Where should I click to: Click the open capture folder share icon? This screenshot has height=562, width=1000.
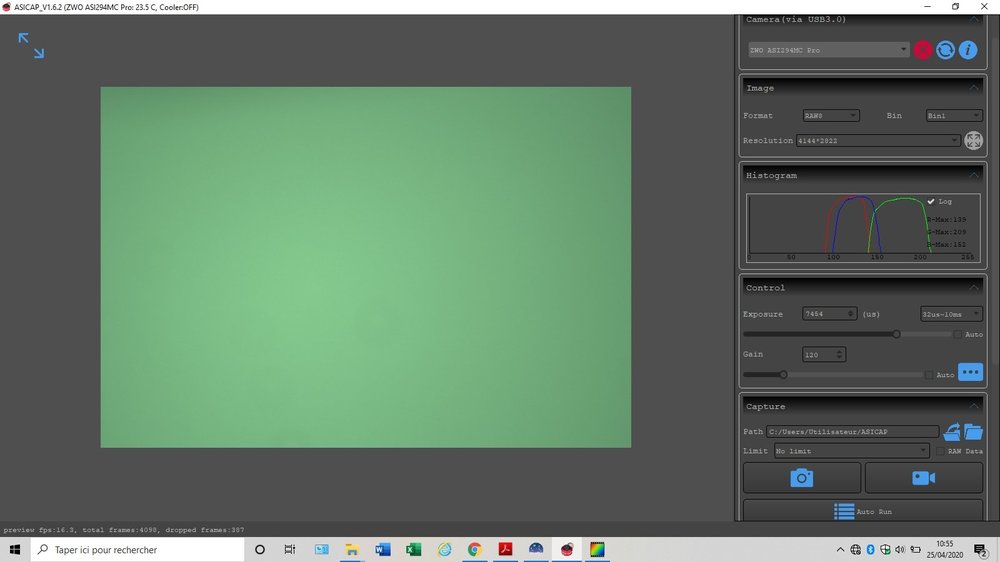coord(952,432)
